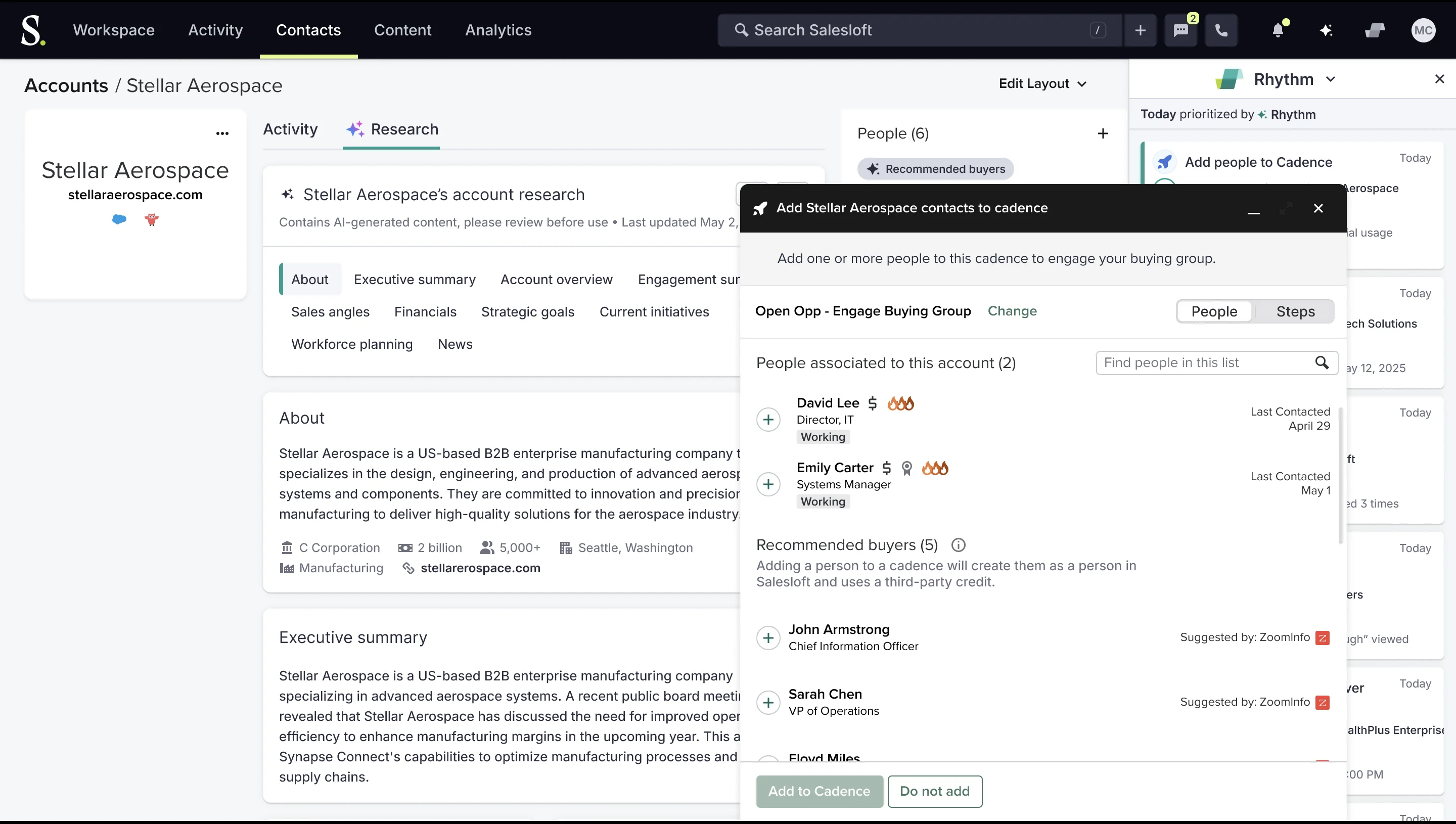Click Emily Carter's flame hotness icon
1456x824 pixels.
[935, 468]
